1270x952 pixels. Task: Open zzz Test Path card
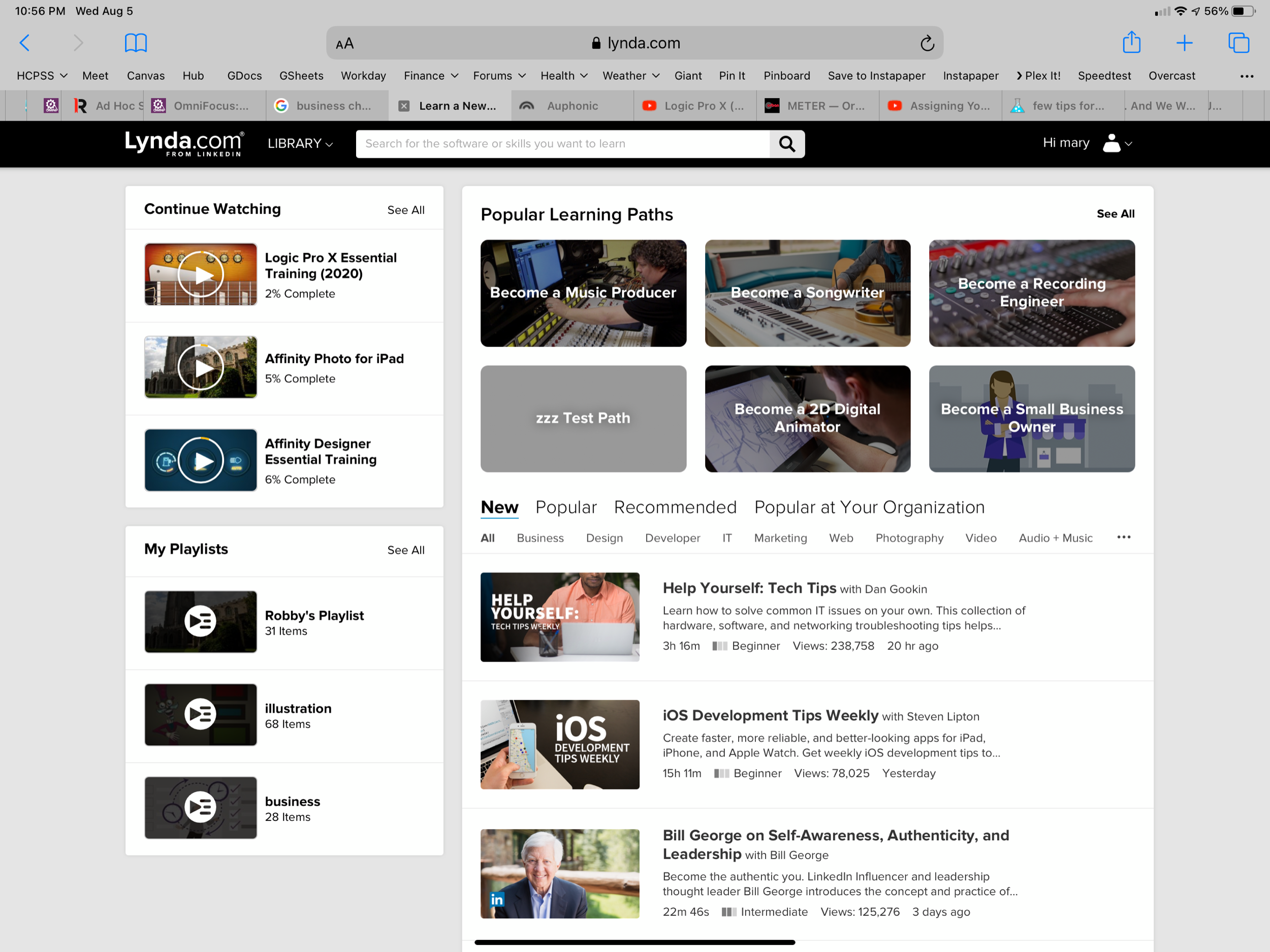pyautogui.click(x=583, y=419)
